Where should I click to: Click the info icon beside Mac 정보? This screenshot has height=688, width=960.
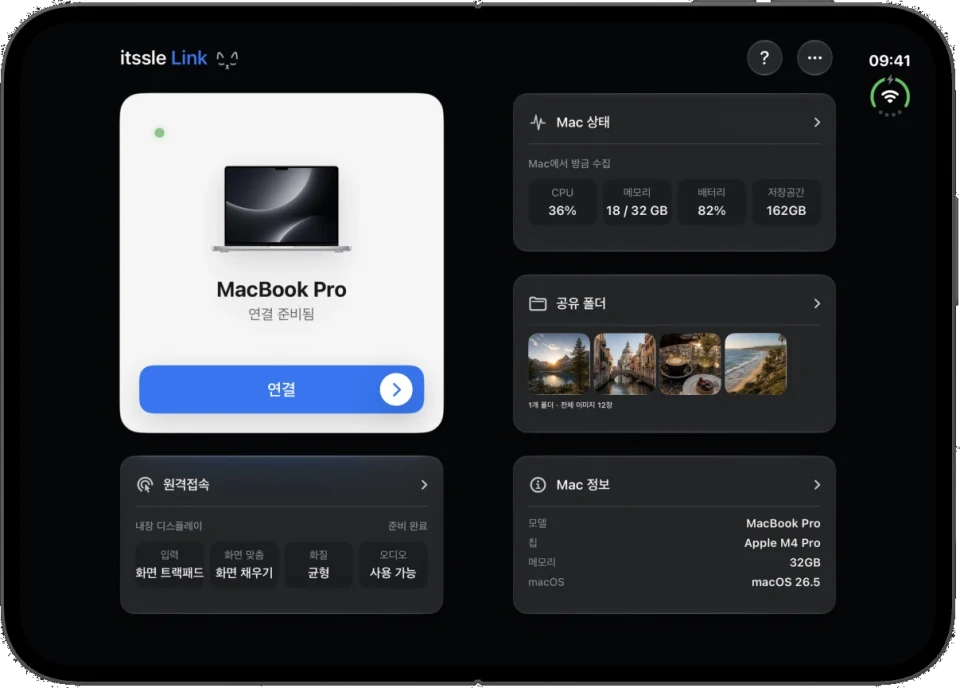point(538,485)
